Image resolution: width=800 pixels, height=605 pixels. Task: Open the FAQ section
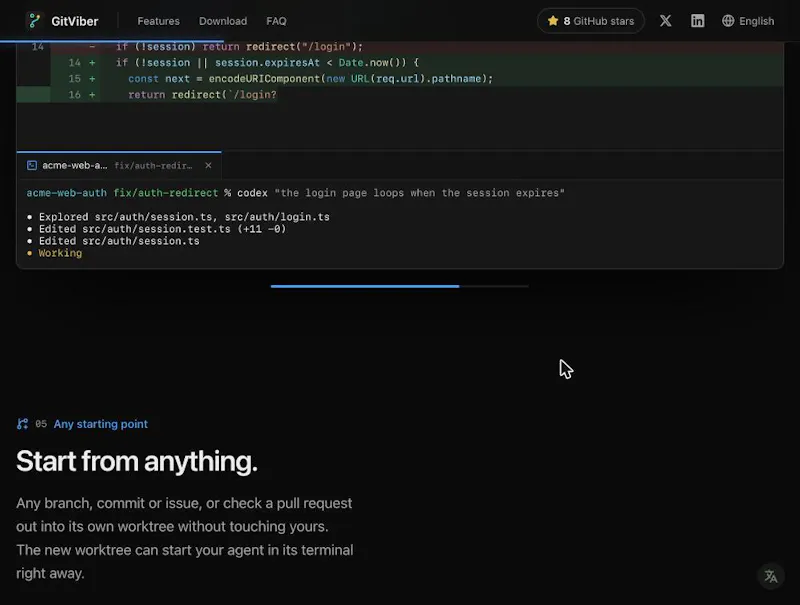click(x=276, y=21)
